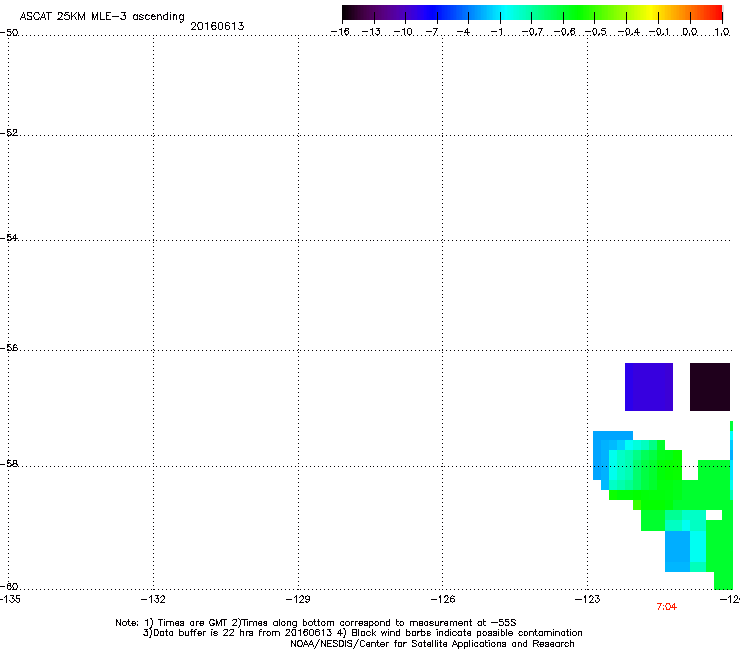
Task: Click the -56 latitude axis label
Action: tap(9, 347)
